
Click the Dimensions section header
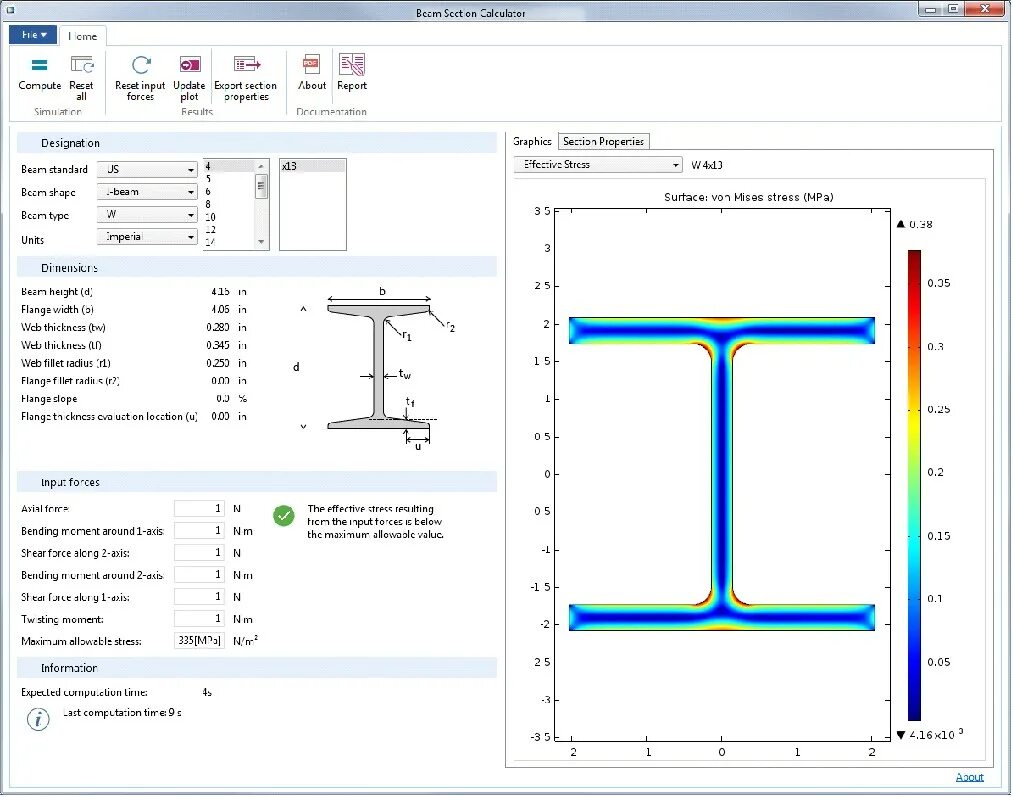256,267
